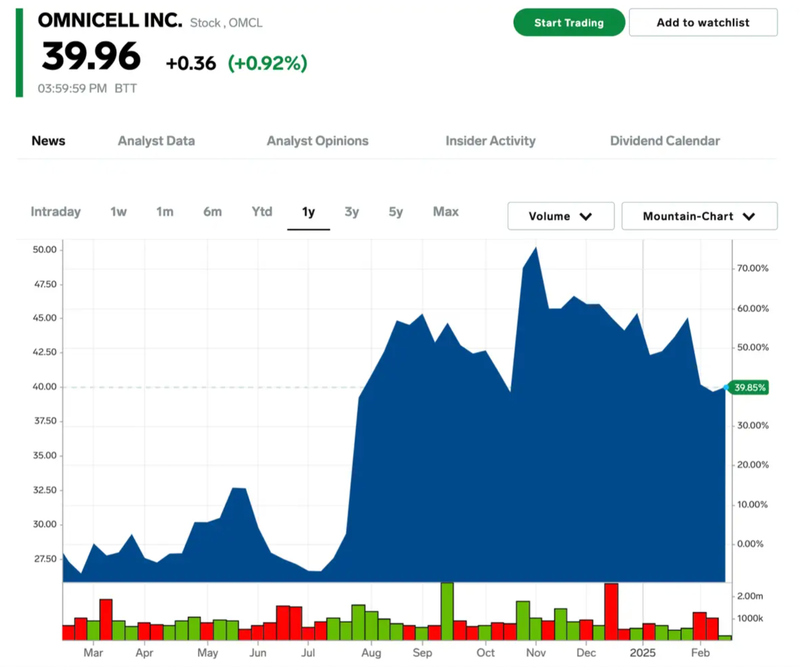This screenshot has width=800, height=667.
Task: Select the Ytd chart range
Action: tap(262, 212)
